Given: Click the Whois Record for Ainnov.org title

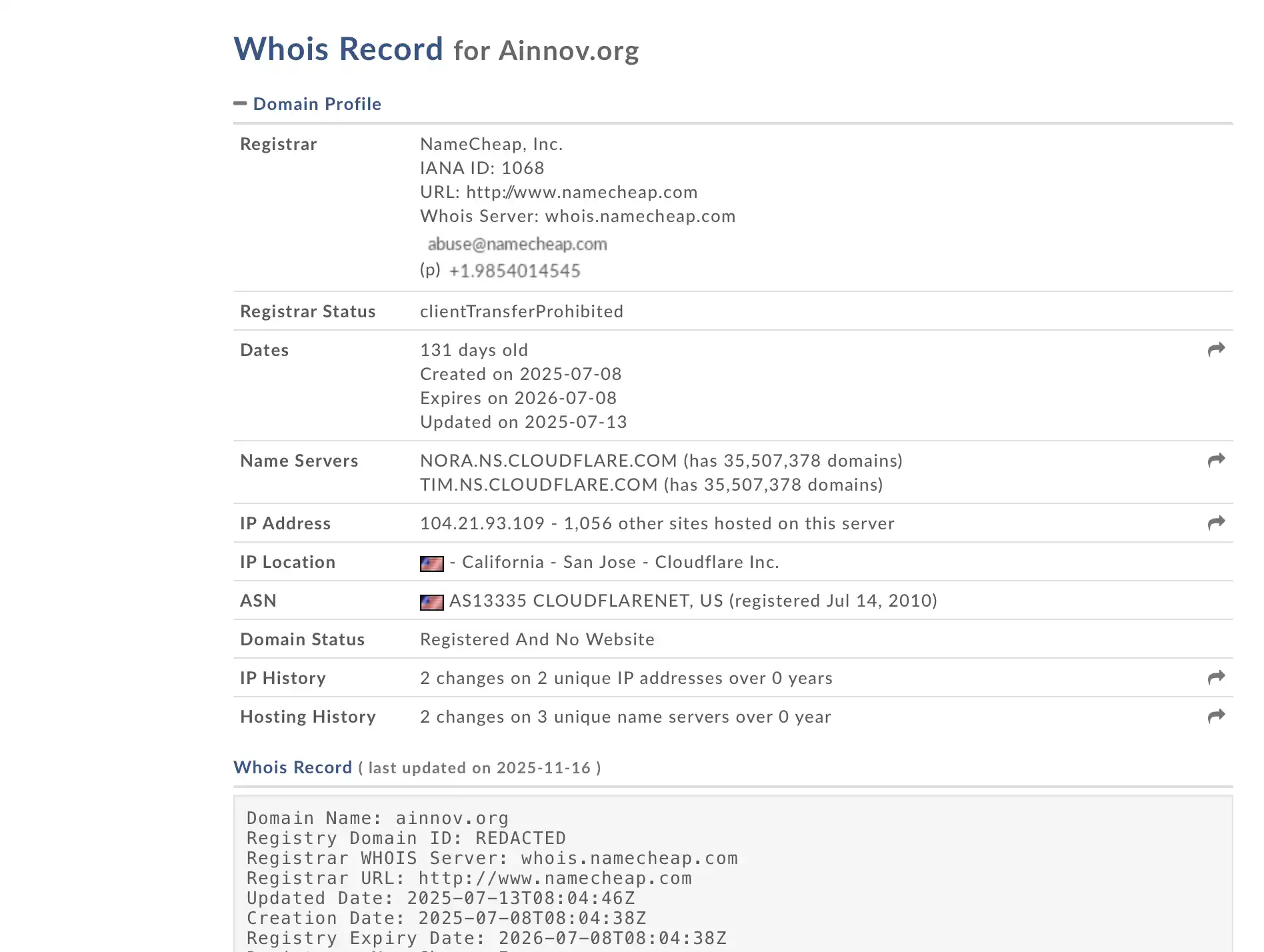Looking at the screenshot, I should (436, 49).
